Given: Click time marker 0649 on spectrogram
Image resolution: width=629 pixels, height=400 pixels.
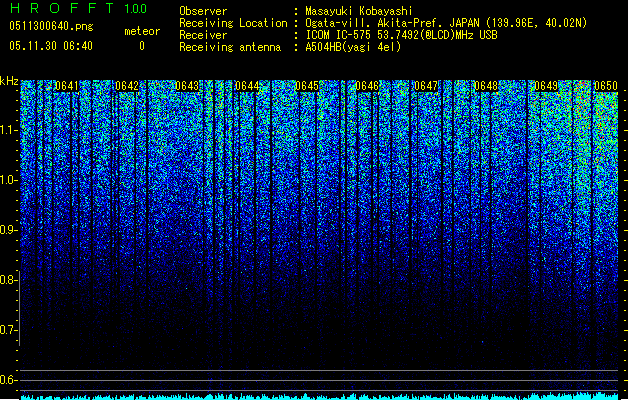Looking at the screenshot, I should coord(546,86).
